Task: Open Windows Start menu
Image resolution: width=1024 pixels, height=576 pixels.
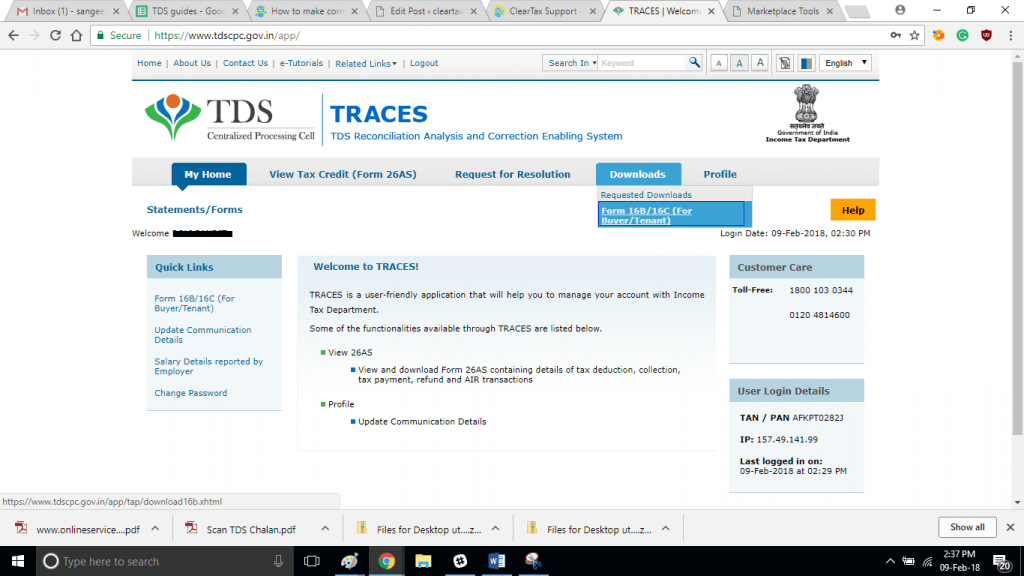Action: (18, 561)
